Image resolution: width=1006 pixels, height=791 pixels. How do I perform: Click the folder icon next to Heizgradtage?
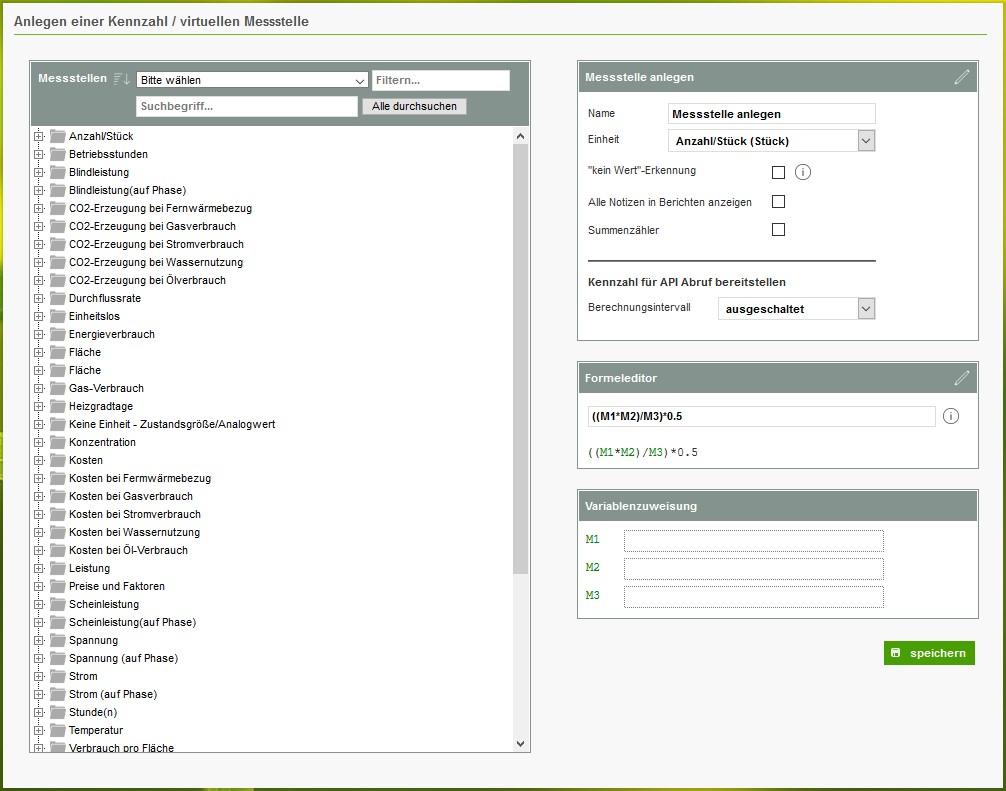57,406
